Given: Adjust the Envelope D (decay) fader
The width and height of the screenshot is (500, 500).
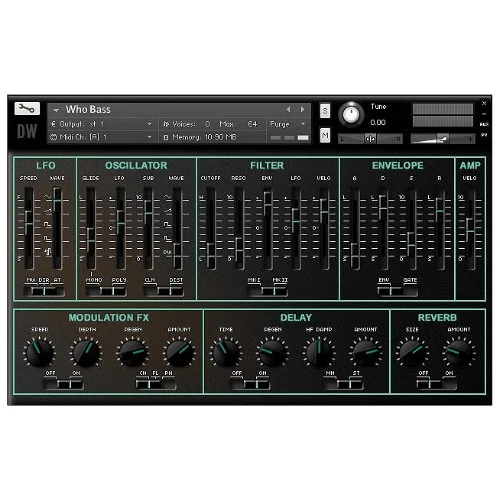Looking at the screenshot, I should click(383, 209).
